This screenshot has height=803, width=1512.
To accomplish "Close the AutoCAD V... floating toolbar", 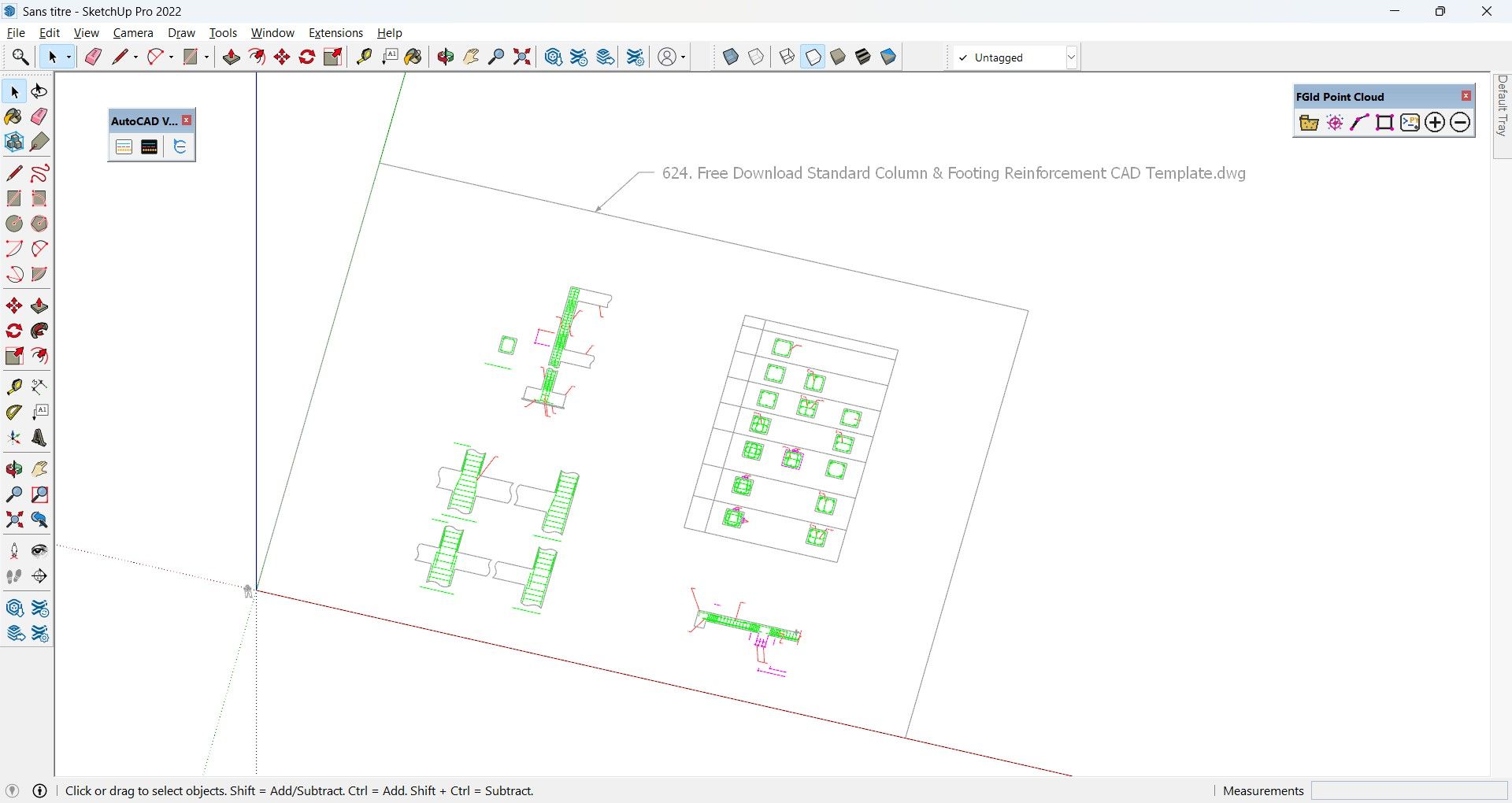I will [187, 120].
